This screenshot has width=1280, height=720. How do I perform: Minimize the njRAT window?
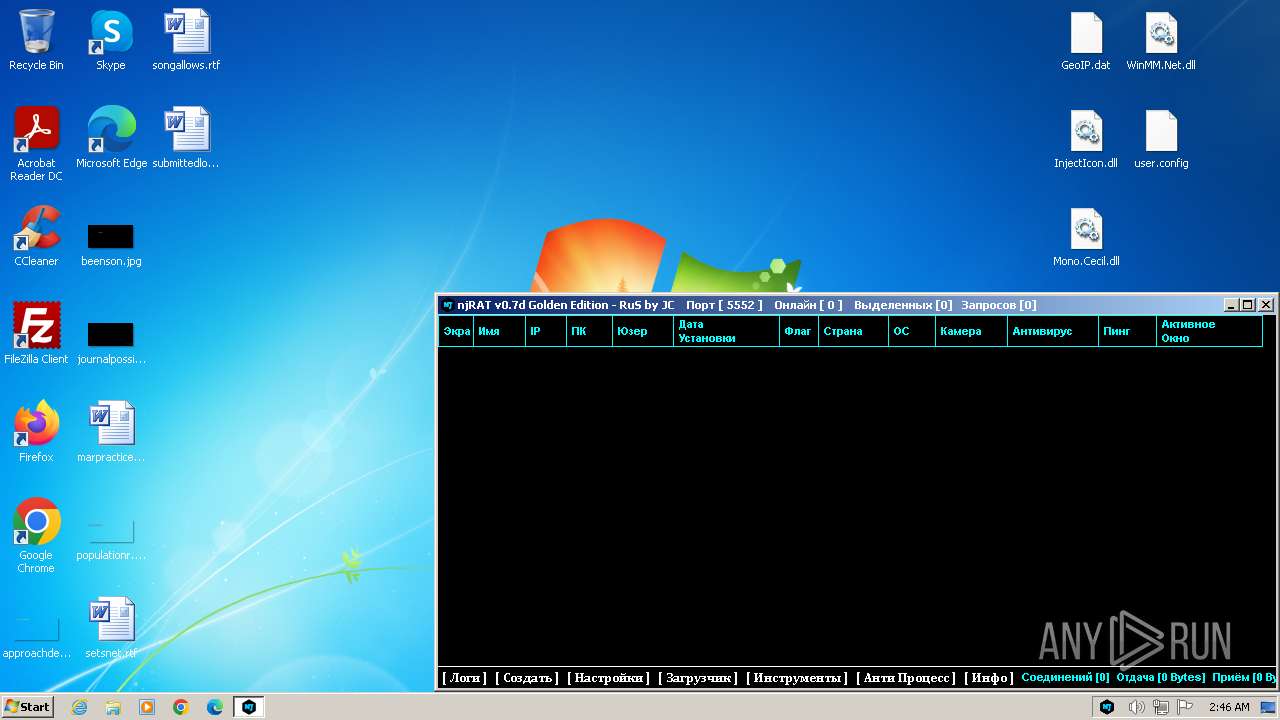pos(1231,304)
